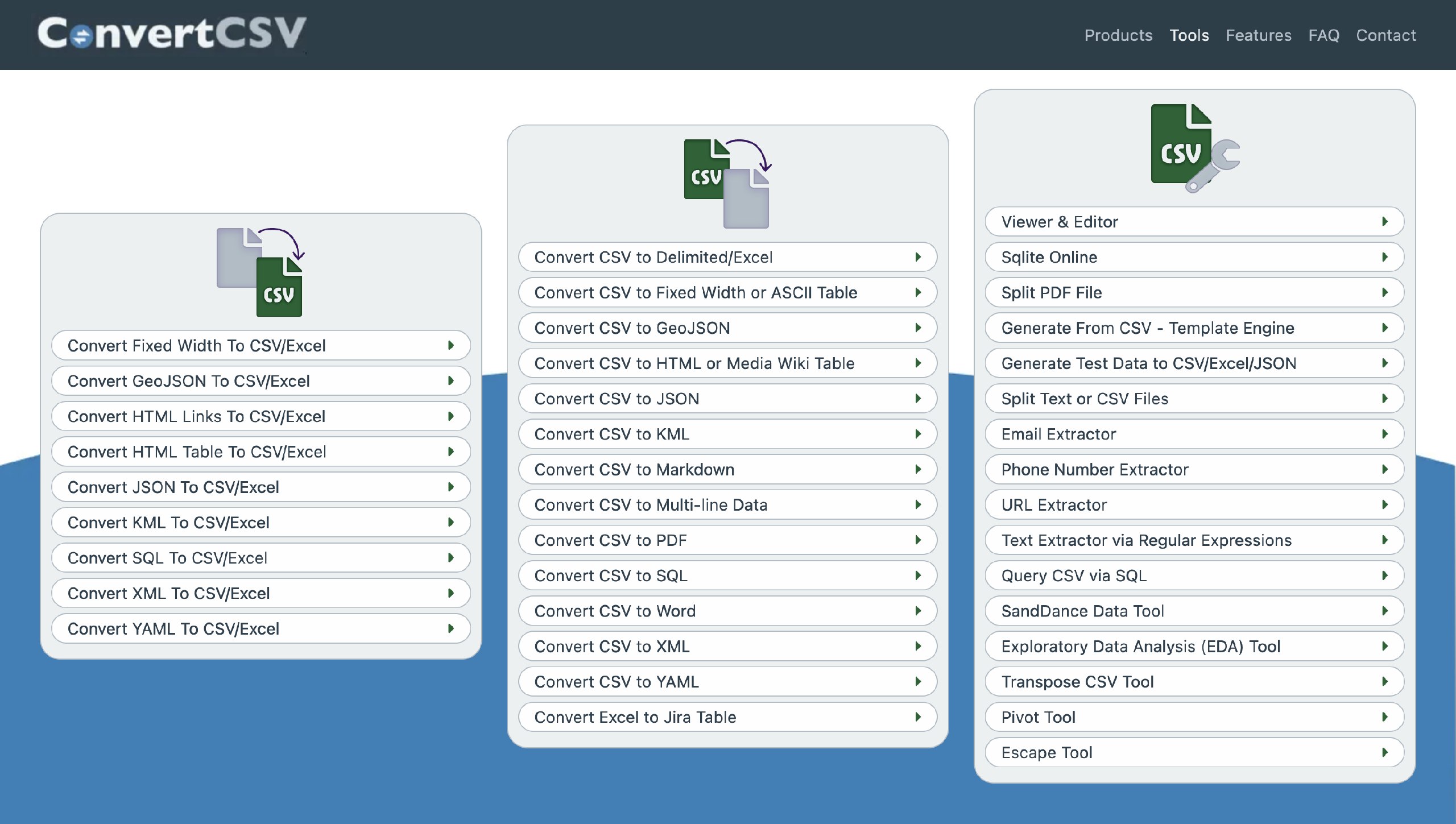This screenshot has height=824, width=1456.
Task: Open Convert Excel to Jira Table
Action: coord(635,717)
